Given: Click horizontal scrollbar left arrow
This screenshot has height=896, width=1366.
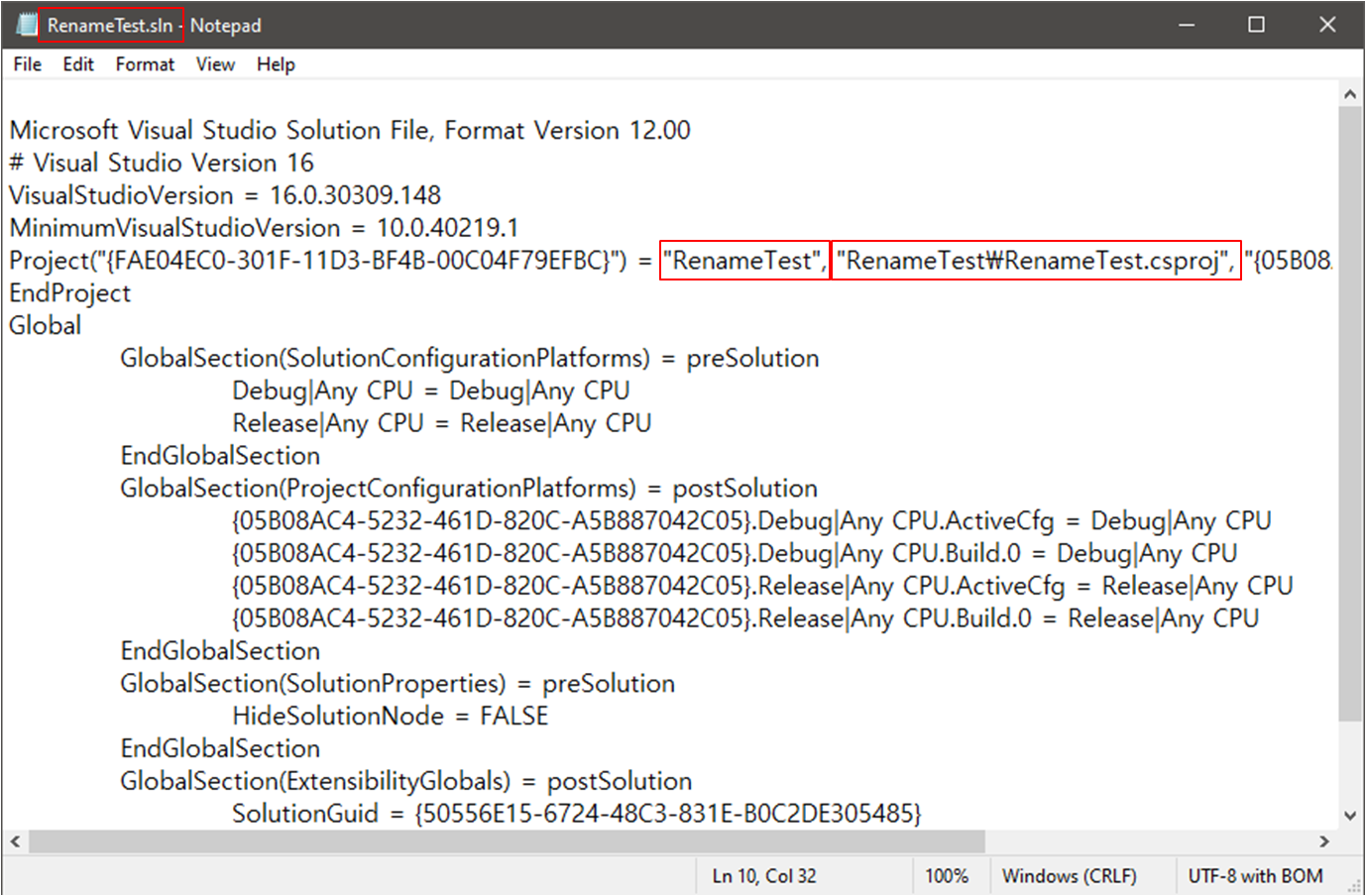Looking at the screenshot, I should pos(15,841).
